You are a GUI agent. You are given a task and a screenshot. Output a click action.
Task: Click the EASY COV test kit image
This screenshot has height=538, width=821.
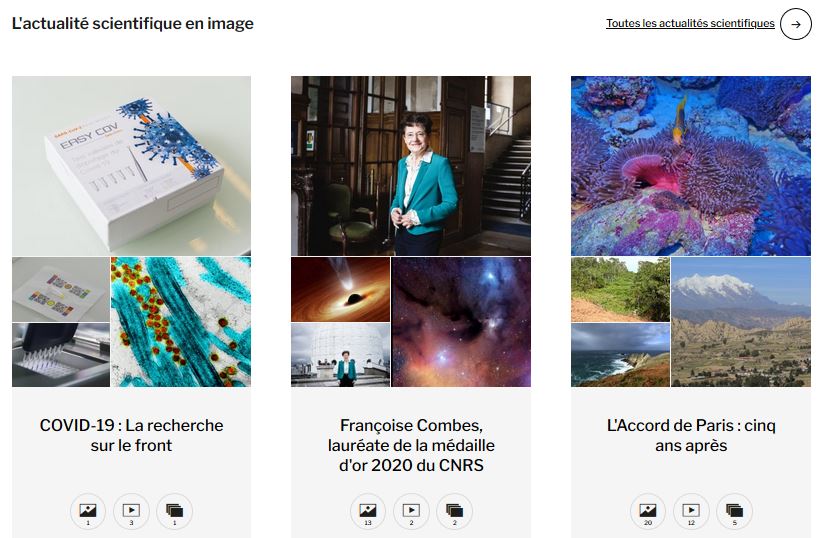tap(131, 165)
